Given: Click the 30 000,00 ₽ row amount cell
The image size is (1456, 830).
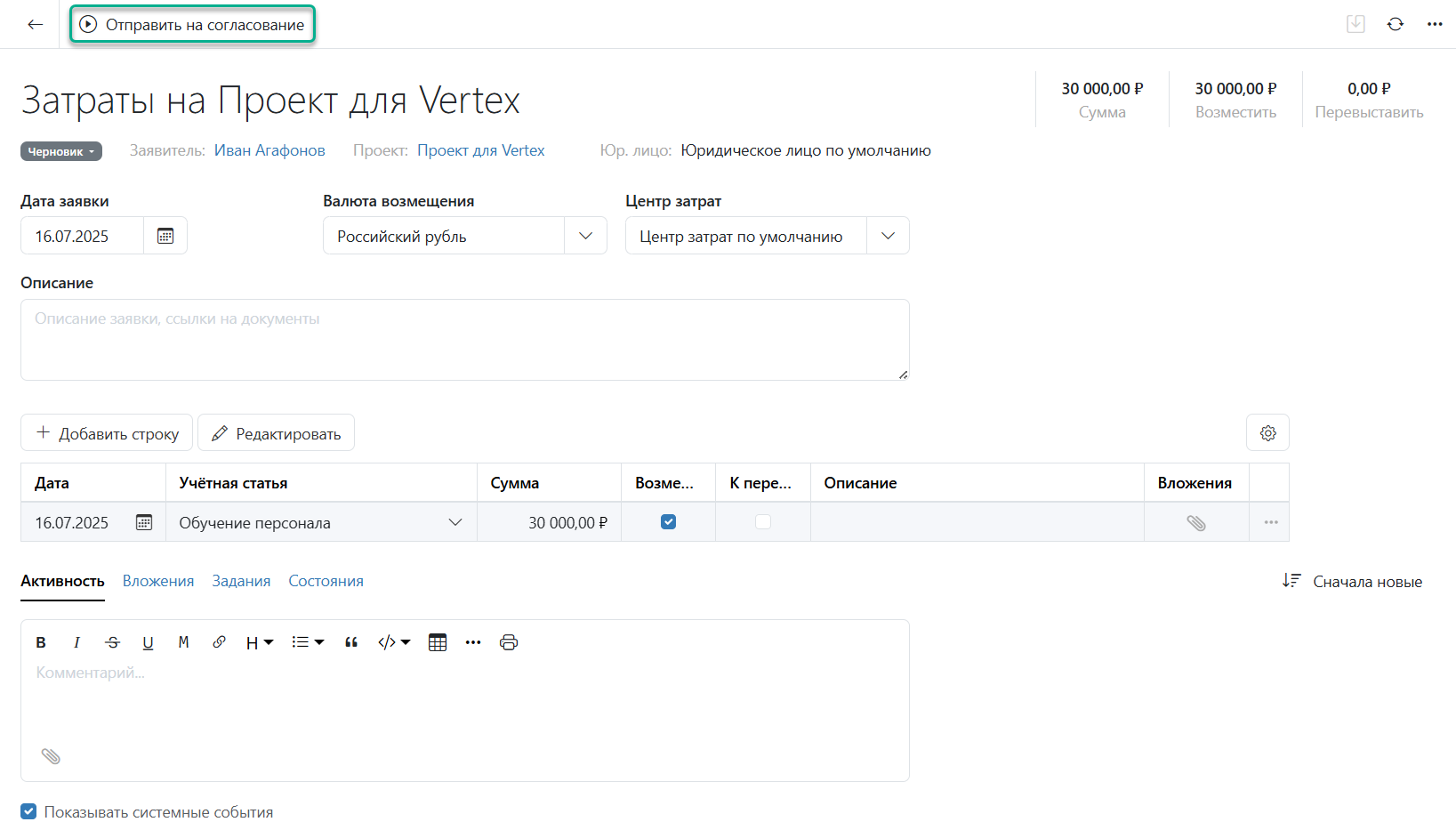Looking at the screenshot, I should point(549,522).
